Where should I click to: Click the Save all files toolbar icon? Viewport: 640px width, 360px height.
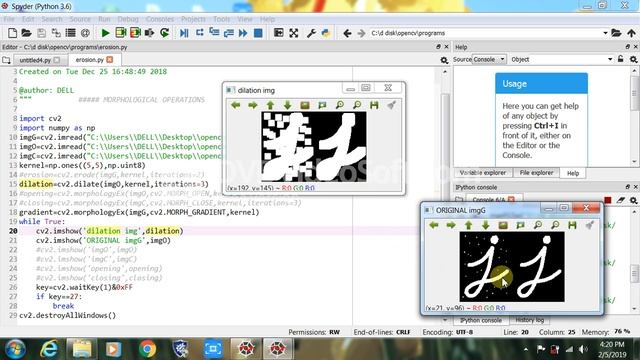click(x=56, y=33)
